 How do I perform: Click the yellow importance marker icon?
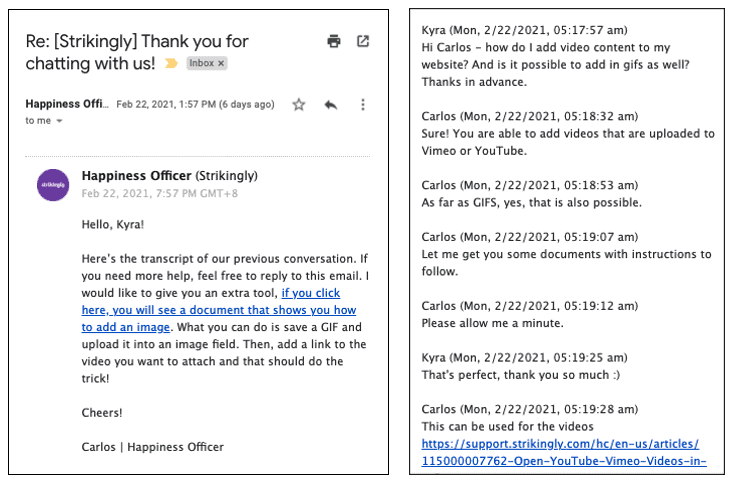point(171,63)
